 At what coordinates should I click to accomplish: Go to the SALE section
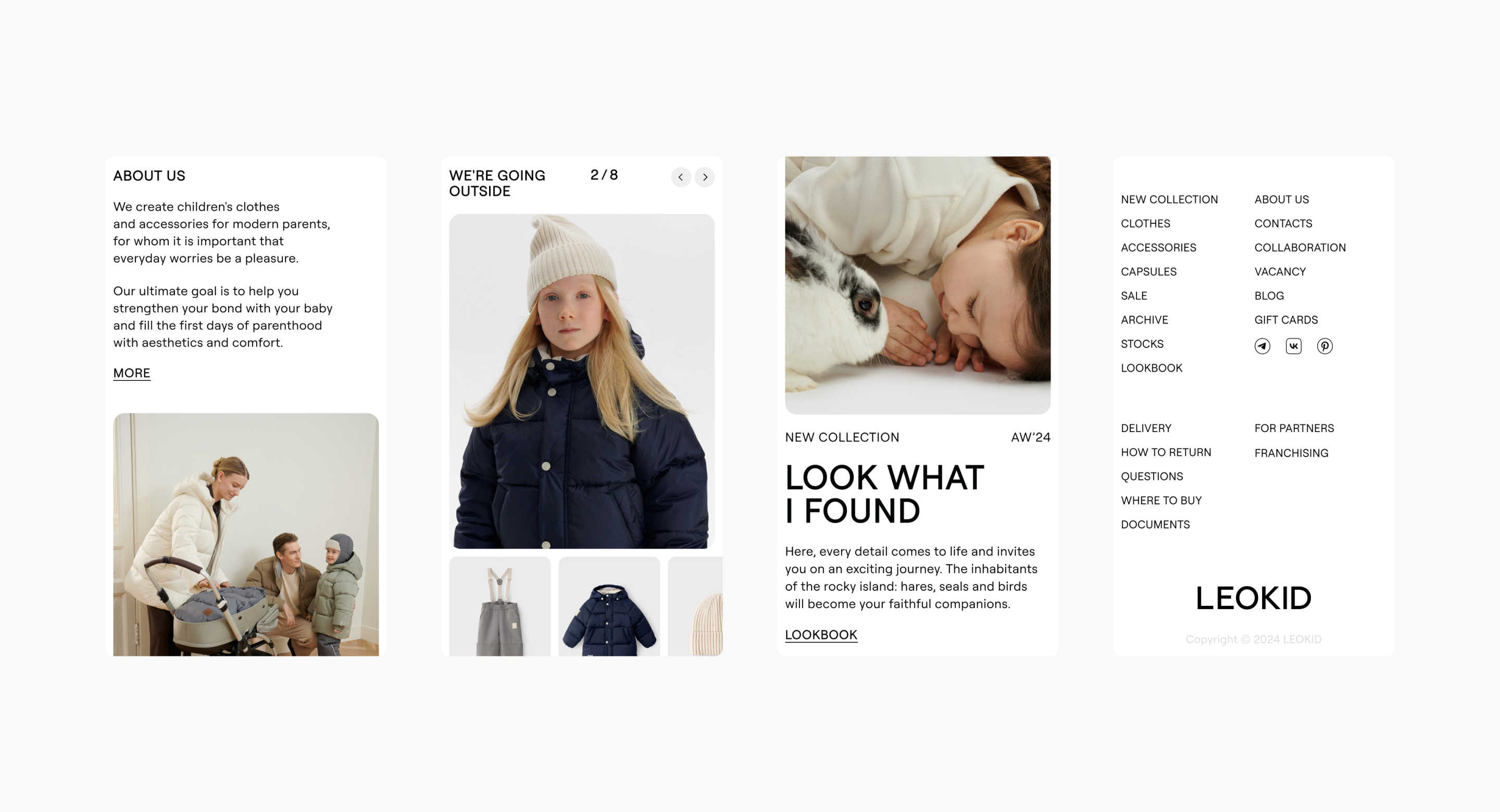pos(1134,296)
